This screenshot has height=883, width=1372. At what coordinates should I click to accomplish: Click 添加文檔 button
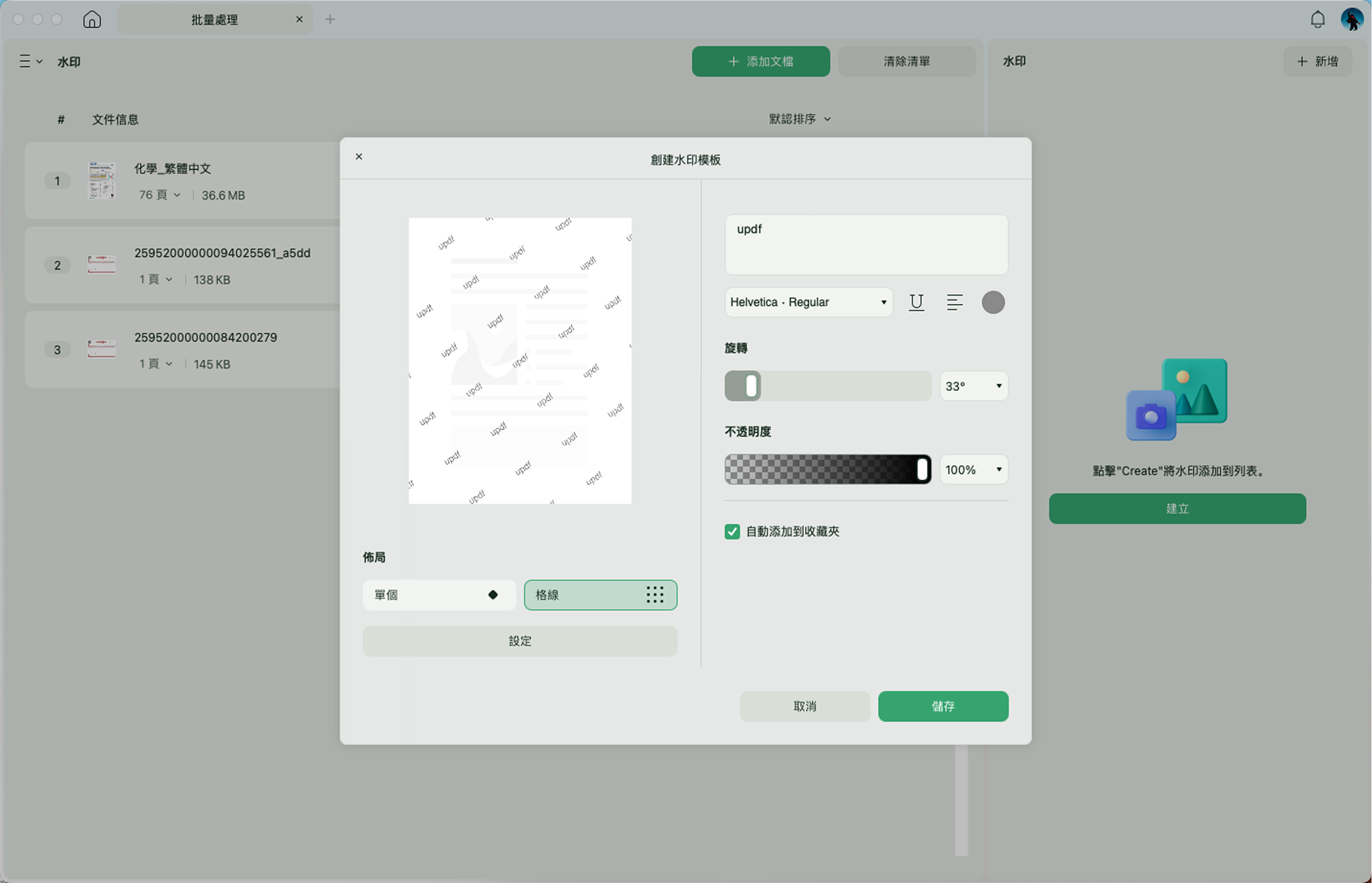coord(760,61)
